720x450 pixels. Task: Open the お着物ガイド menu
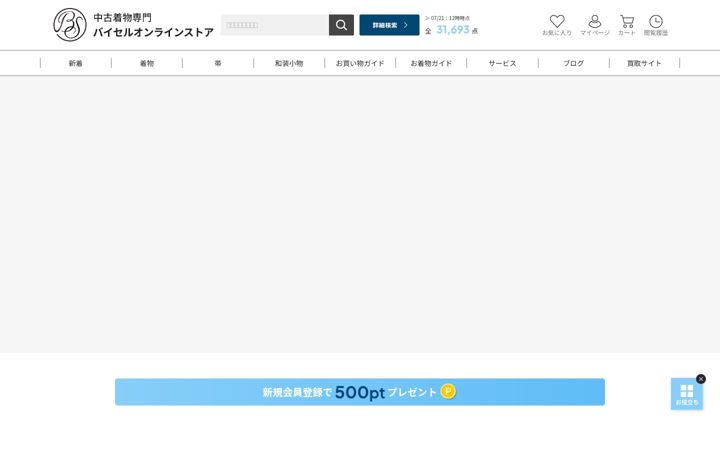(431, 63)
